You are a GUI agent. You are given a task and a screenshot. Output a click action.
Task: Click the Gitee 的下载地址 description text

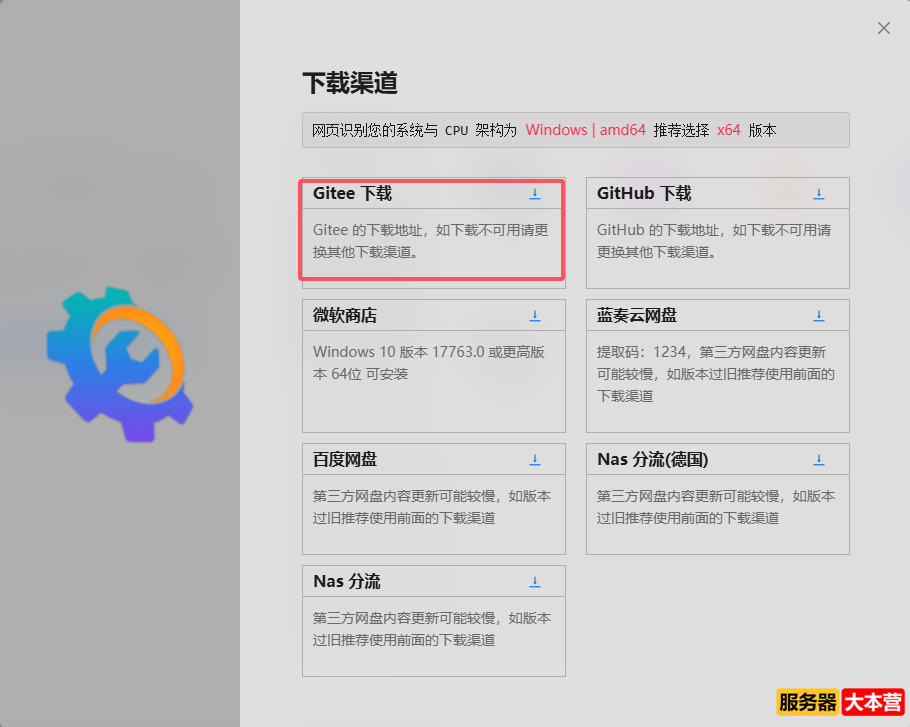click(431, 241)
